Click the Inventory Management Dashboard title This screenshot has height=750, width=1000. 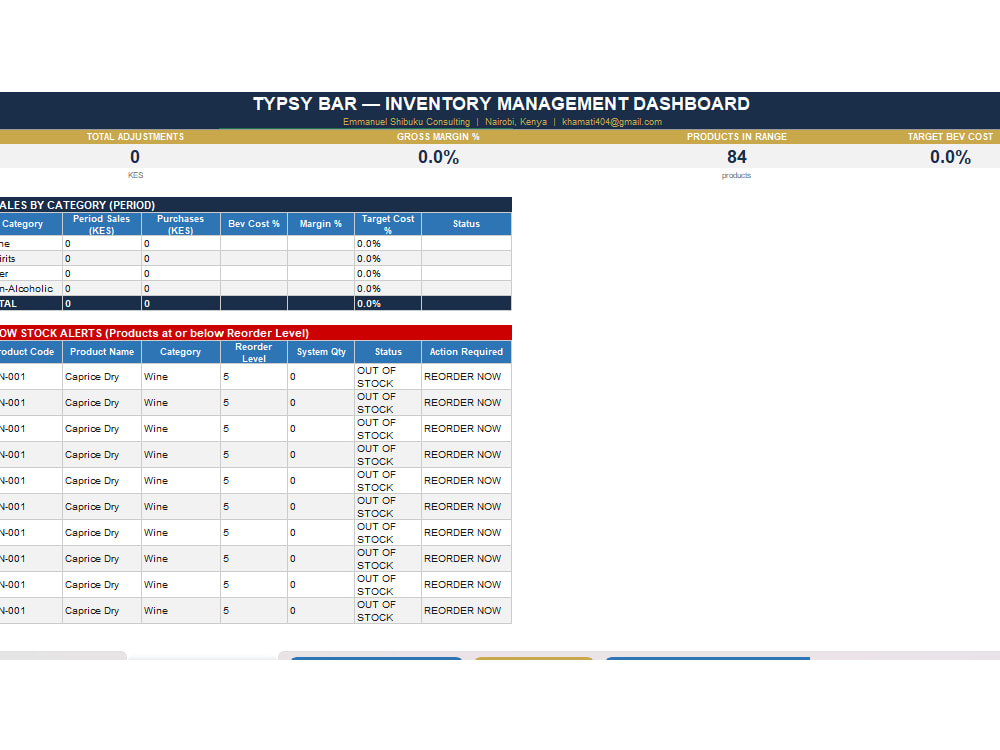tap(501, 104)
